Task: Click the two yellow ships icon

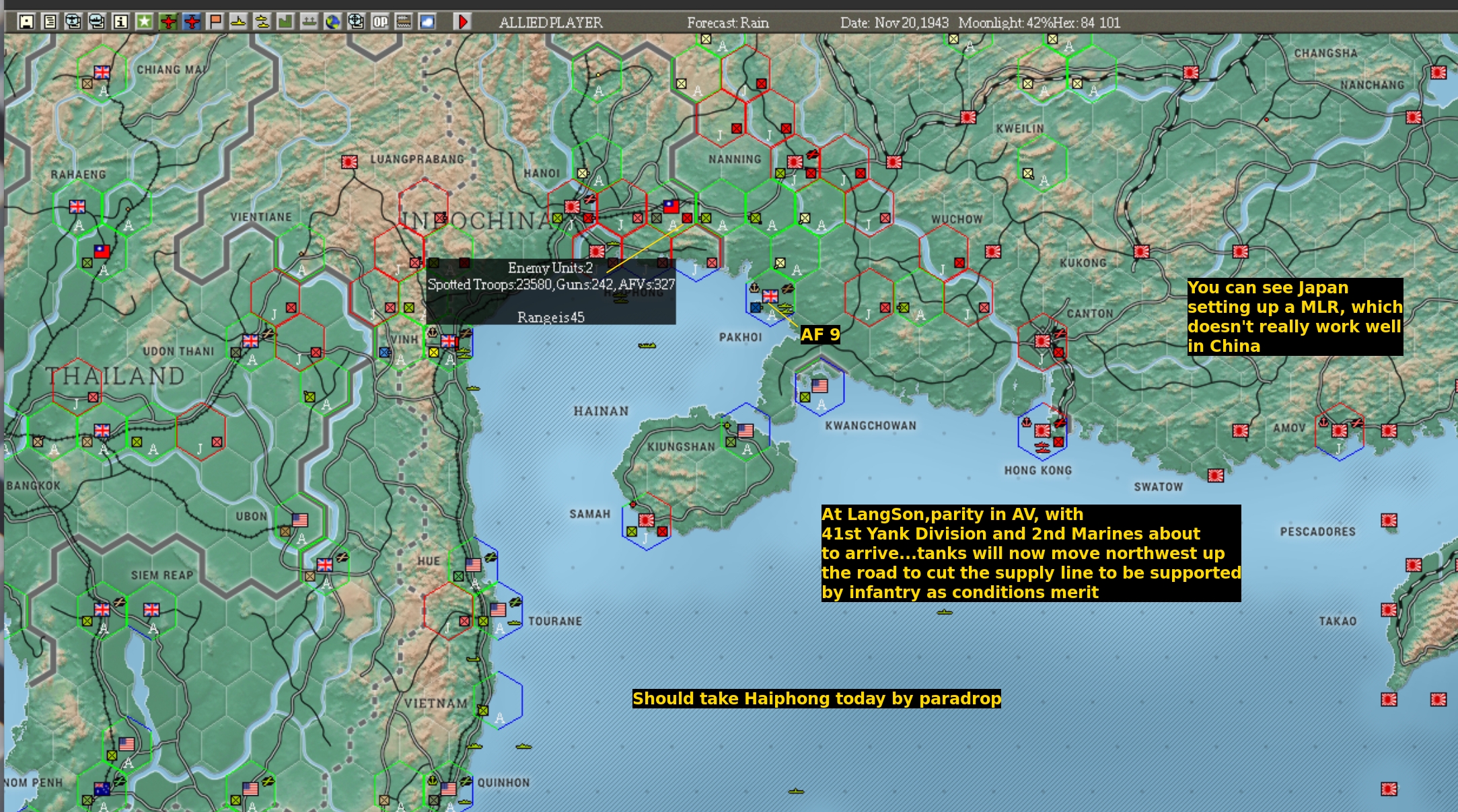Action: click(x=262, y=22)
